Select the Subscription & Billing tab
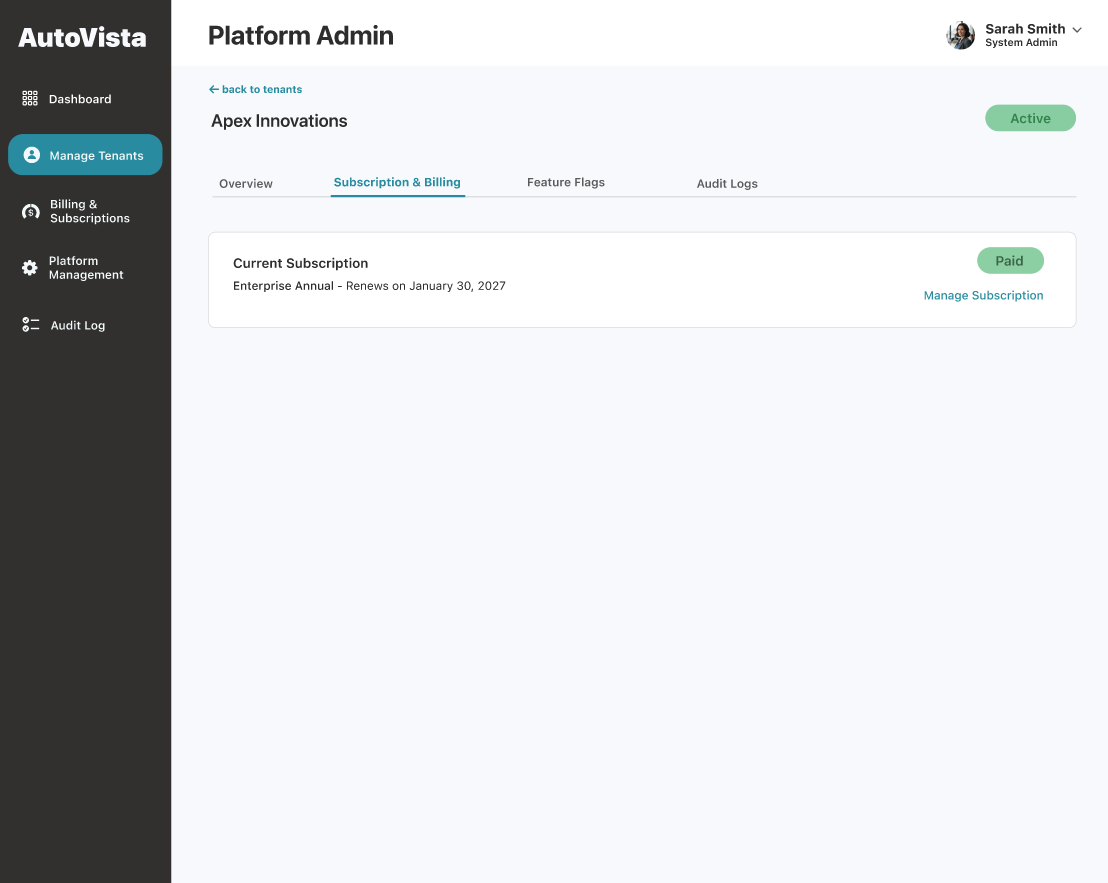This screenshot has height=883, width=1108. (x=397, y=183)
